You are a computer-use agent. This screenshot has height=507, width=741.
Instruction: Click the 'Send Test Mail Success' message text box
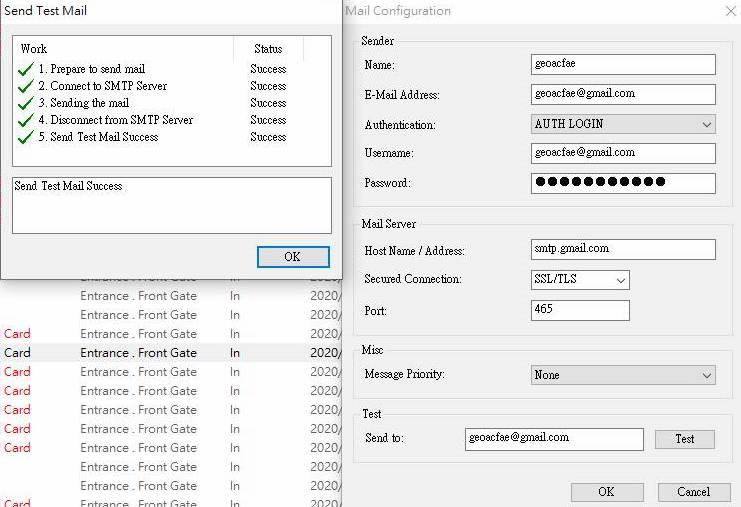(172, 206)
